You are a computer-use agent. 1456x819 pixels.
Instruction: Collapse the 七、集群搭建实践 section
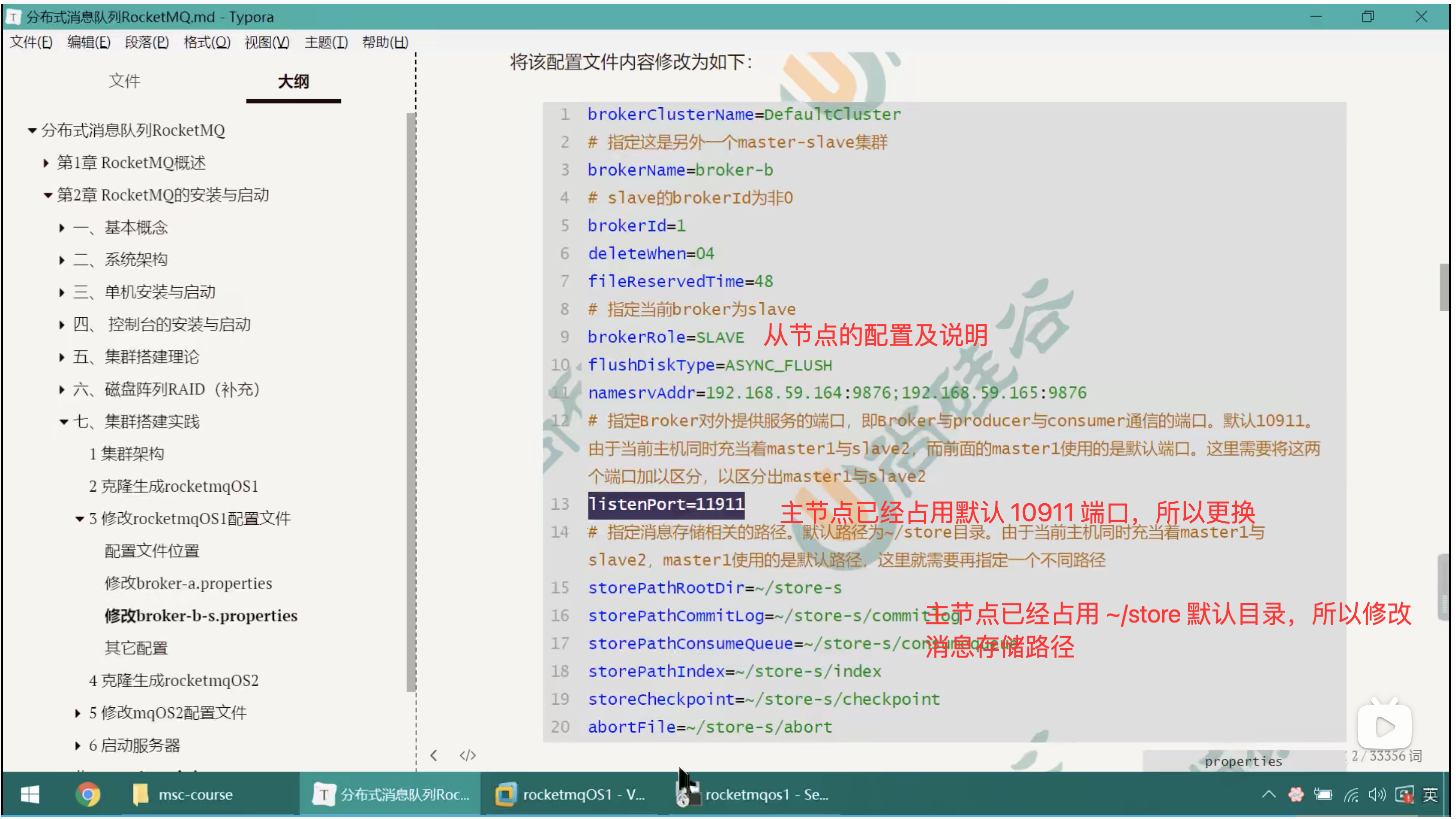64,422
